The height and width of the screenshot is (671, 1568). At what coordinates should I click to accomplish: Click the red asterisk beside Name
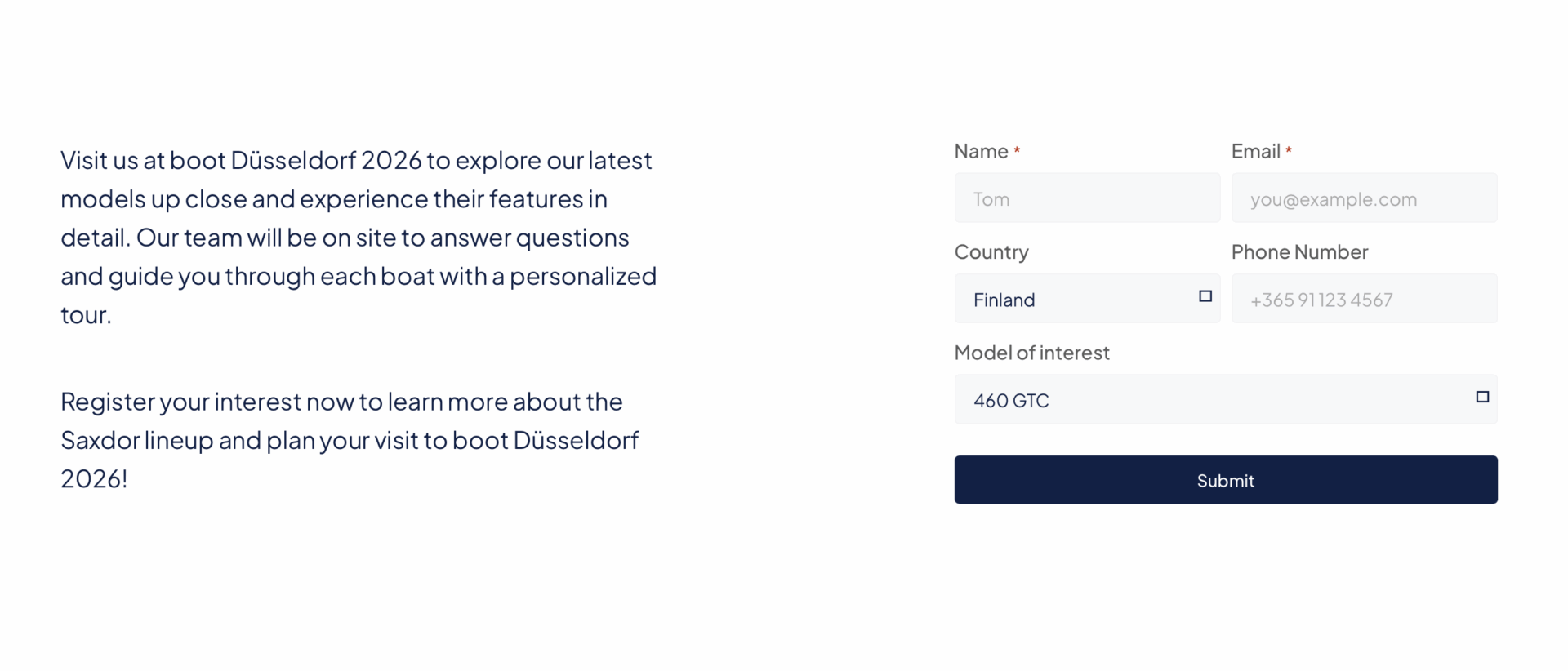(1017, 151)
